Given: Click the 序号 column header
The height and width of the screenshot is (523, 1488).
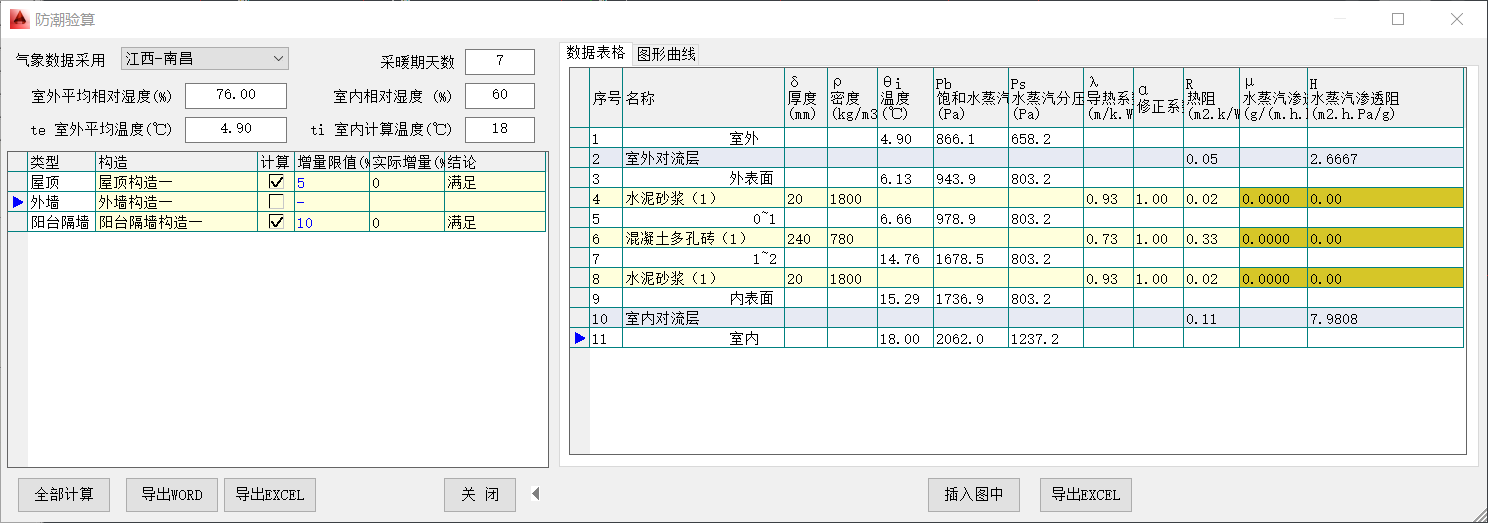Looking at the screenshot, I should pyautogui.click(x=606, y=98).
